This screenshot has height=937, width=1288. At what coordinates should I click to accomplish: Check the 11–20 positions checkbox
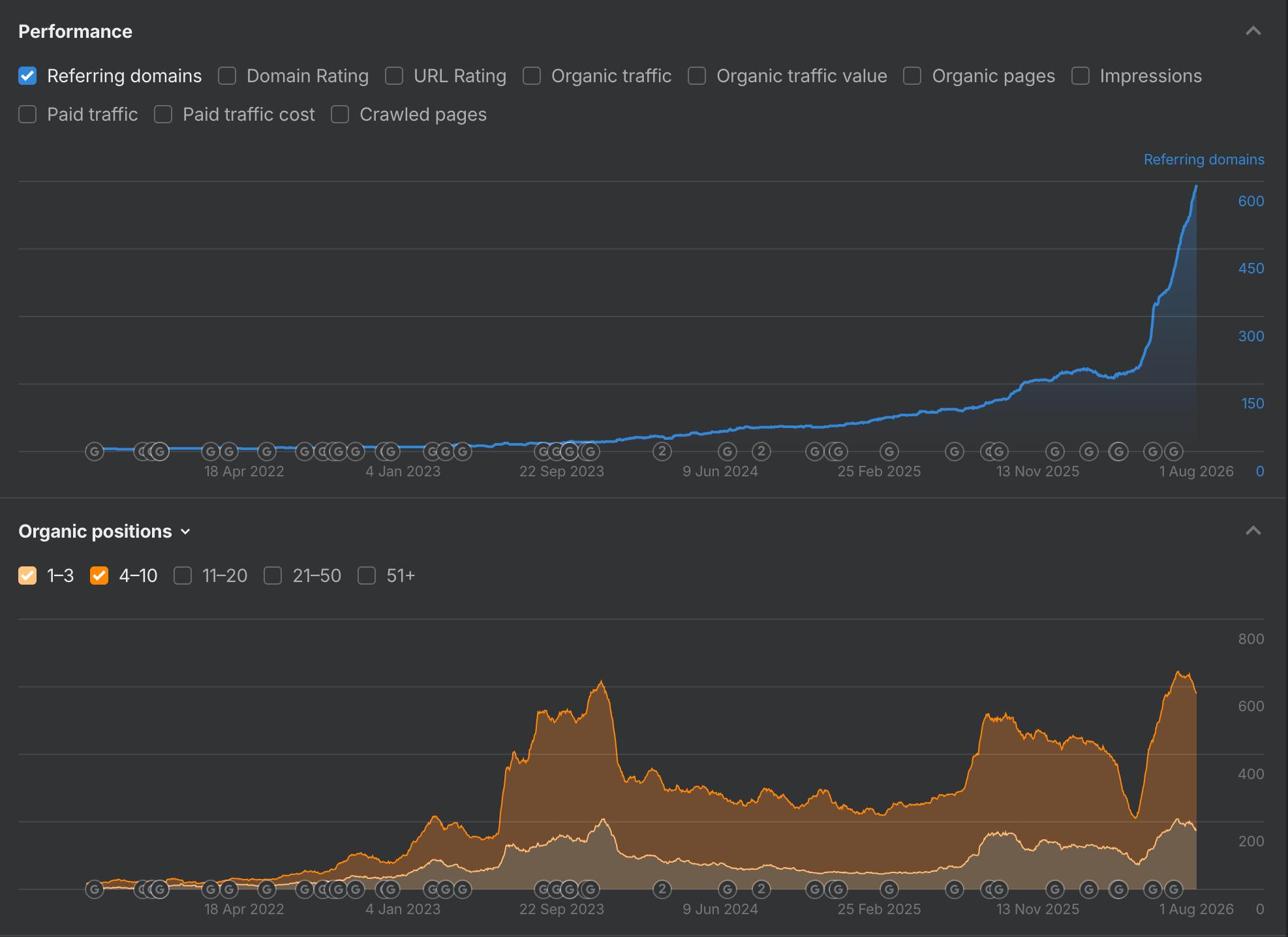[x=183, y=576]
